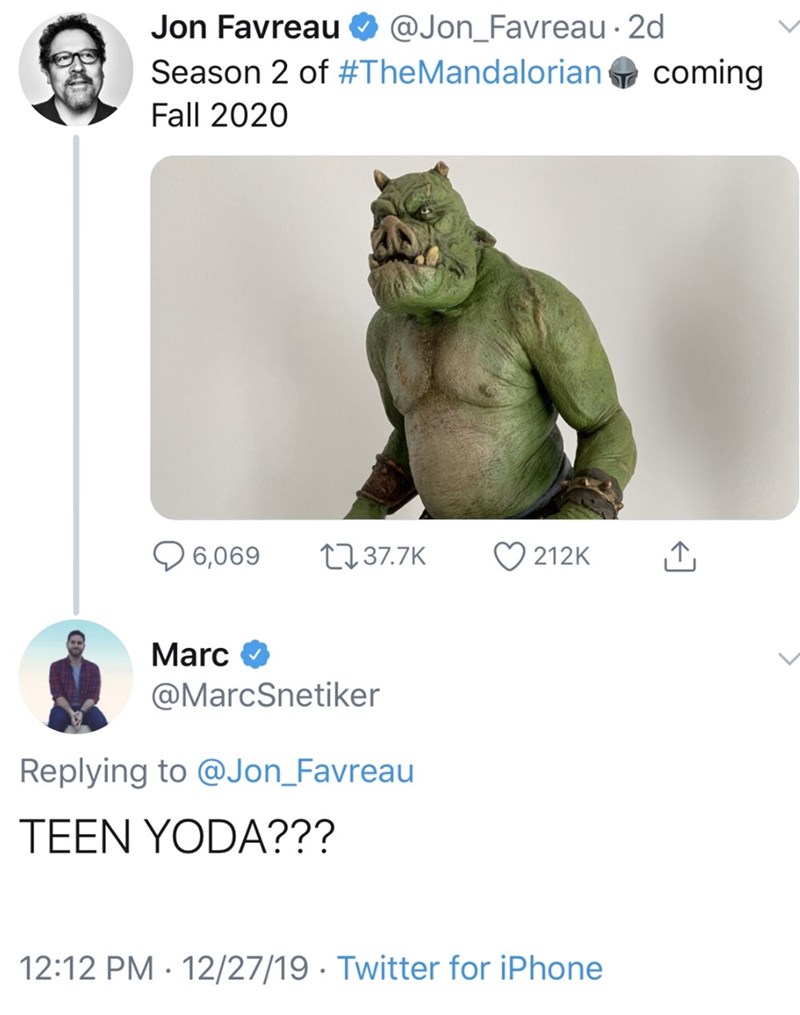Tap the Mandalorian helmet emoji
Viewport: 800px width, 1015px height.
point(624,74)
